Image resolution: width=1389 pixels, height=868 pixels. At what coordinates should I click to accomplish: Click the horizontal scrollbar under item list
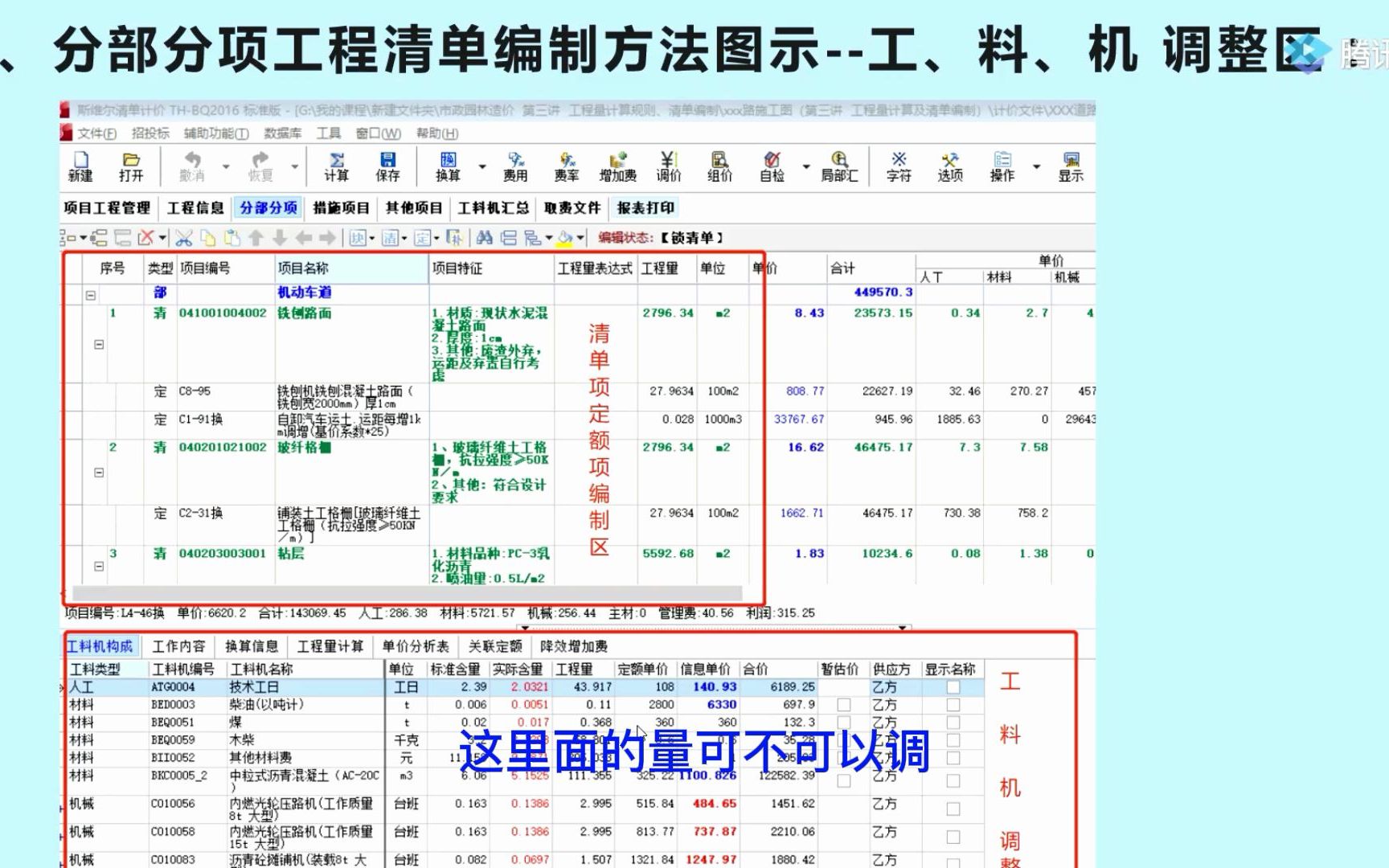point(407,593)
